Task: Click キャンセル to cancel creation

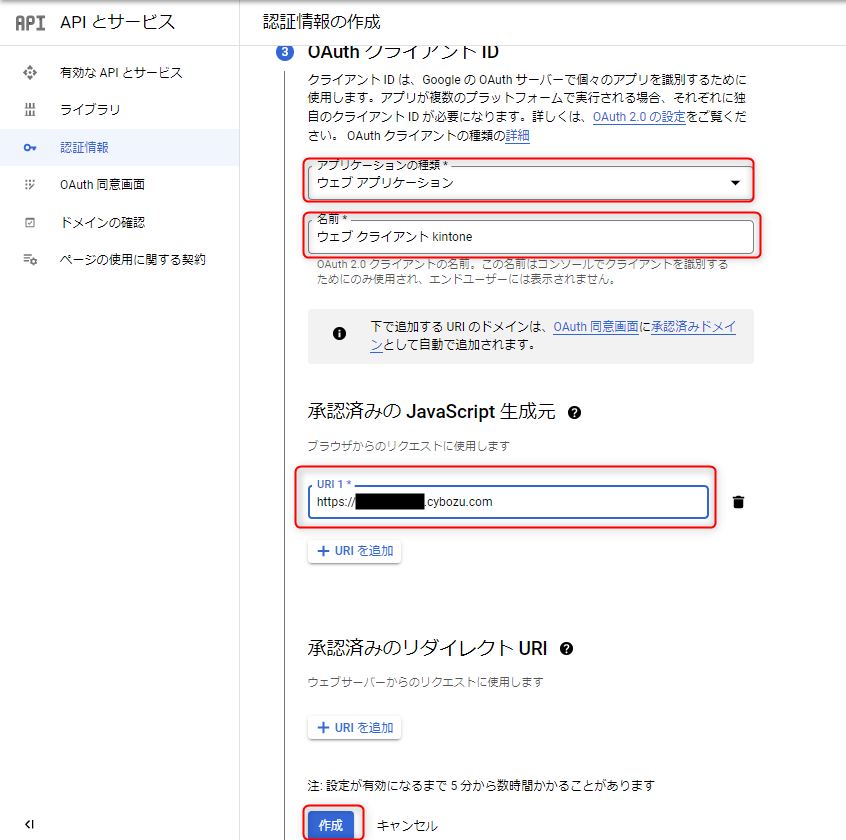Action: pos(407,825)
